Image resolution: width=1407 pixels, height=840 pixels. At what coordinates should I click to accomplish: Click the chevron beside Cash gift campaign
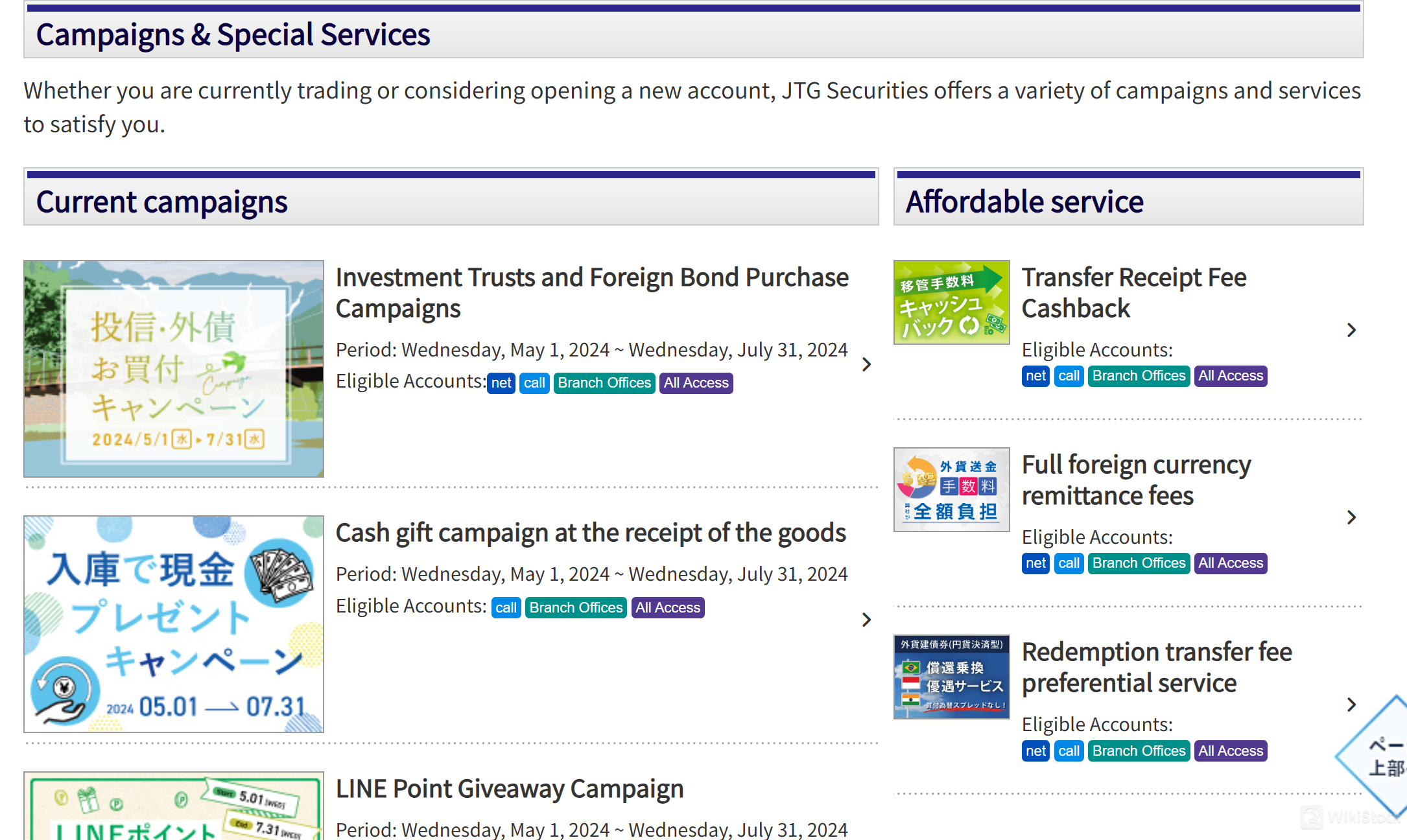(867, 620)
